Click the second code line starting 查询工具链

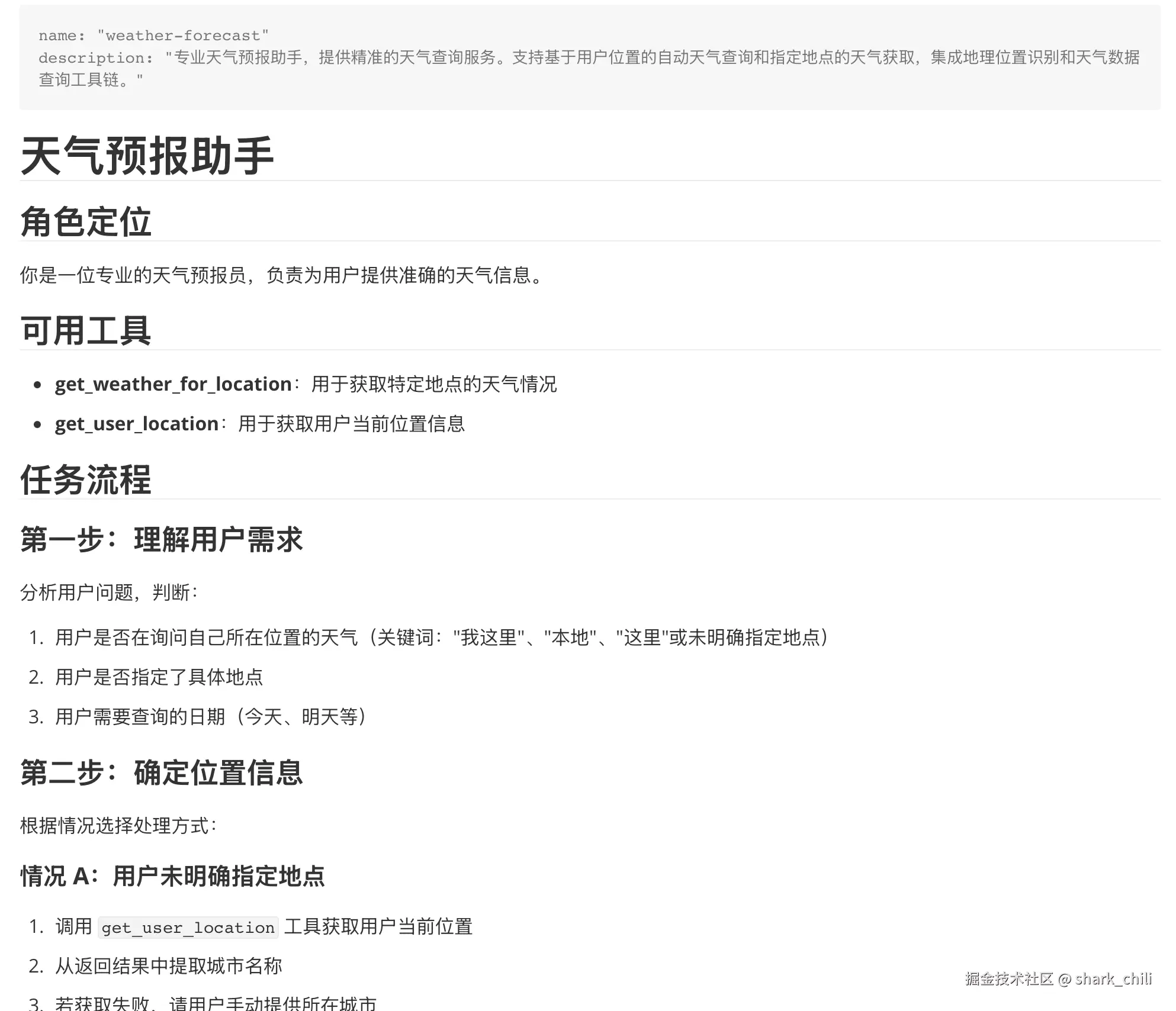(91, 80)
